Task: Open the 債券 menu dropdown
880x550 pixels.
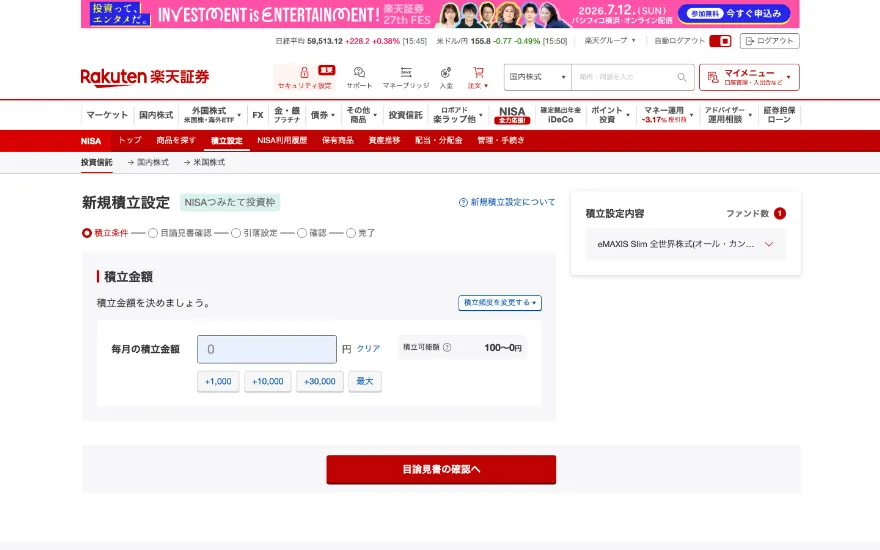Action: pyautogui.click(x=323, y=115)
